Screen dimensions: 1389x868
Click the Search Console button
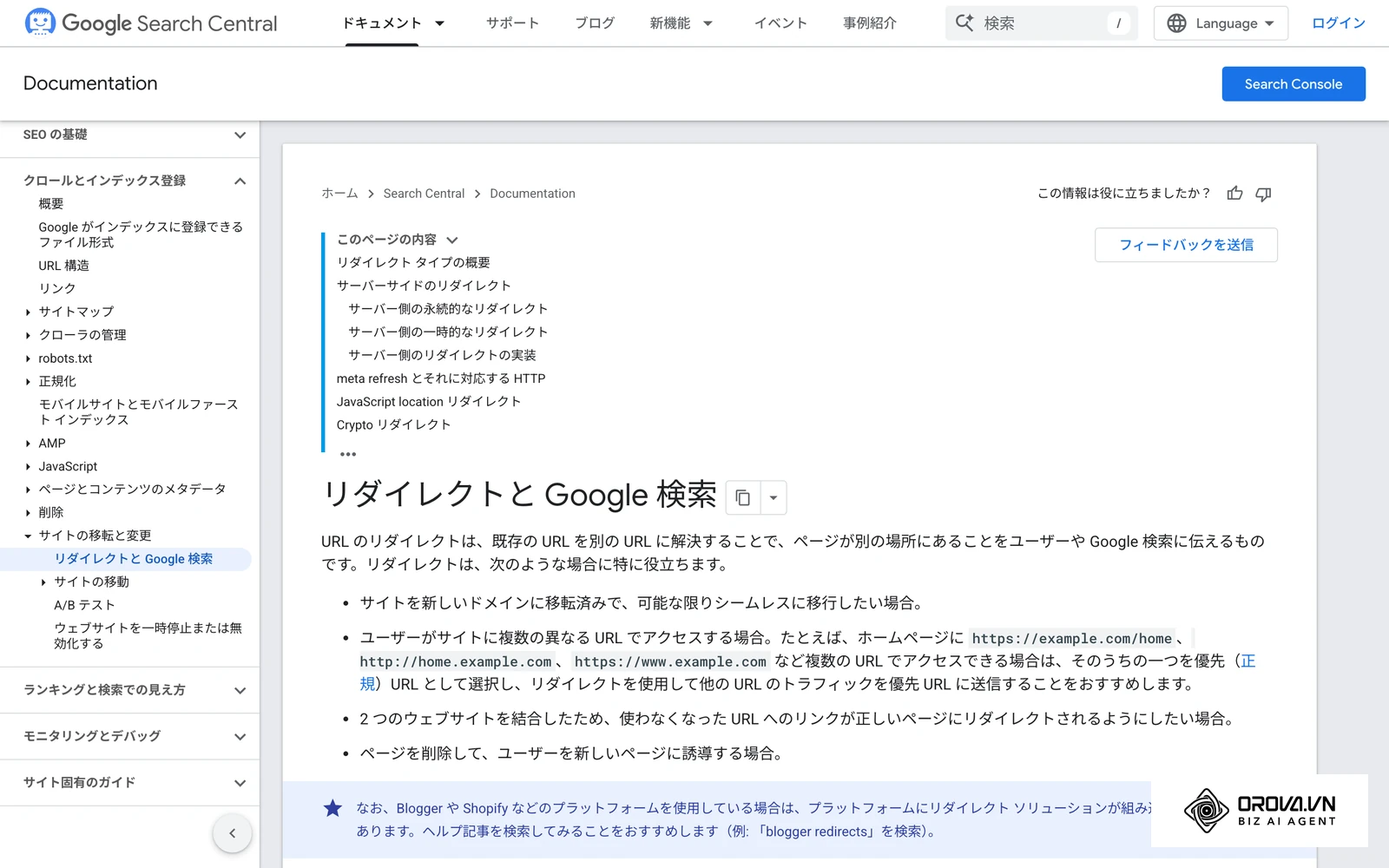pyautogui.click(x=1294, y=84)
